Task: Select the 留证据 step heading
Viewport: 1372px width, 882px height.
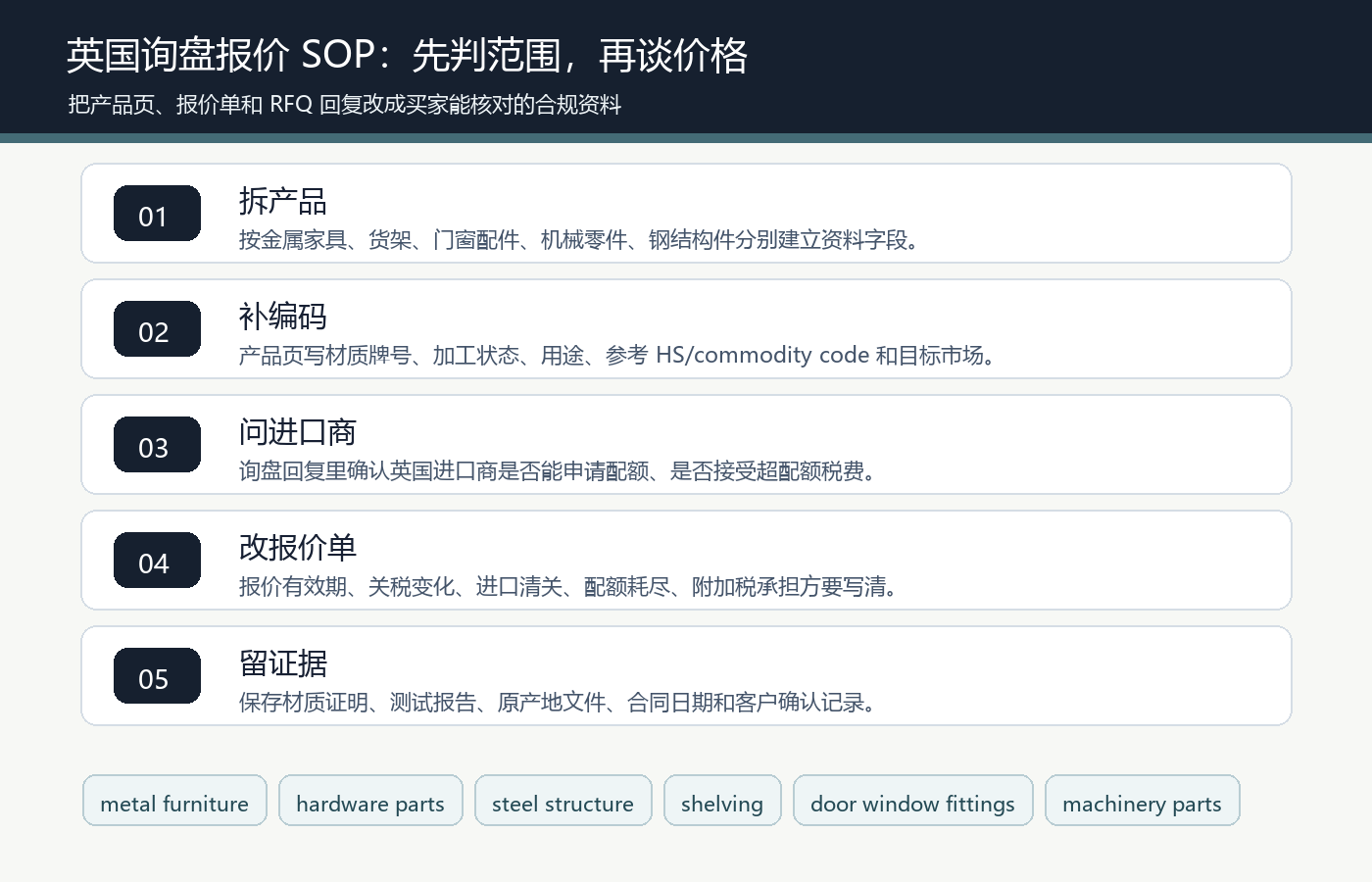Action: click(x=283, y=663)
